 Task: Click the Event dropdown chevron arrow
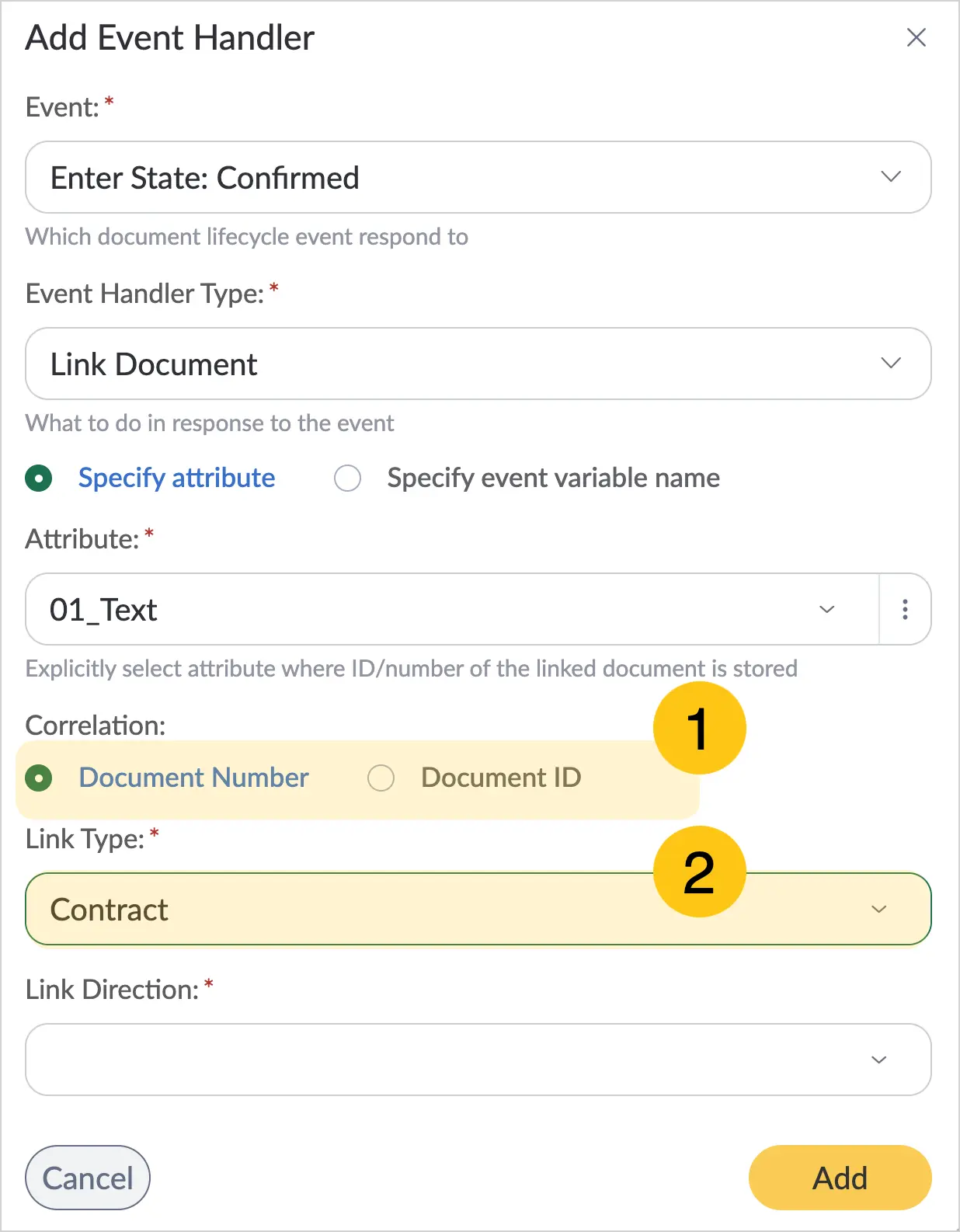pos(890,176)
